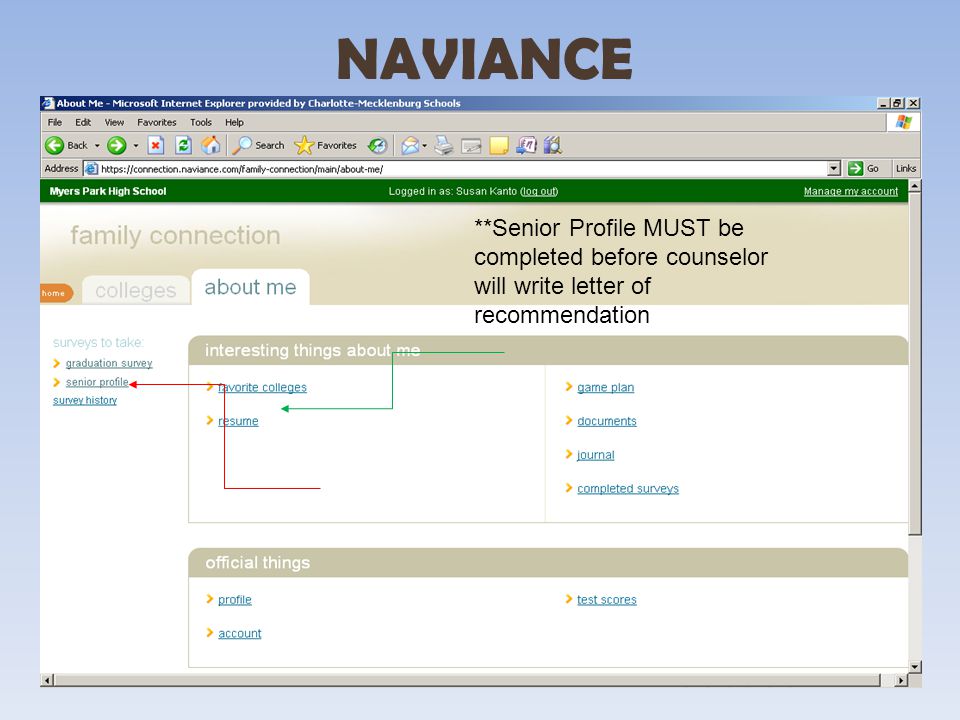Click the horizontal scrollbar left arrow
The image size is (960, 720).
click(47, 680)
